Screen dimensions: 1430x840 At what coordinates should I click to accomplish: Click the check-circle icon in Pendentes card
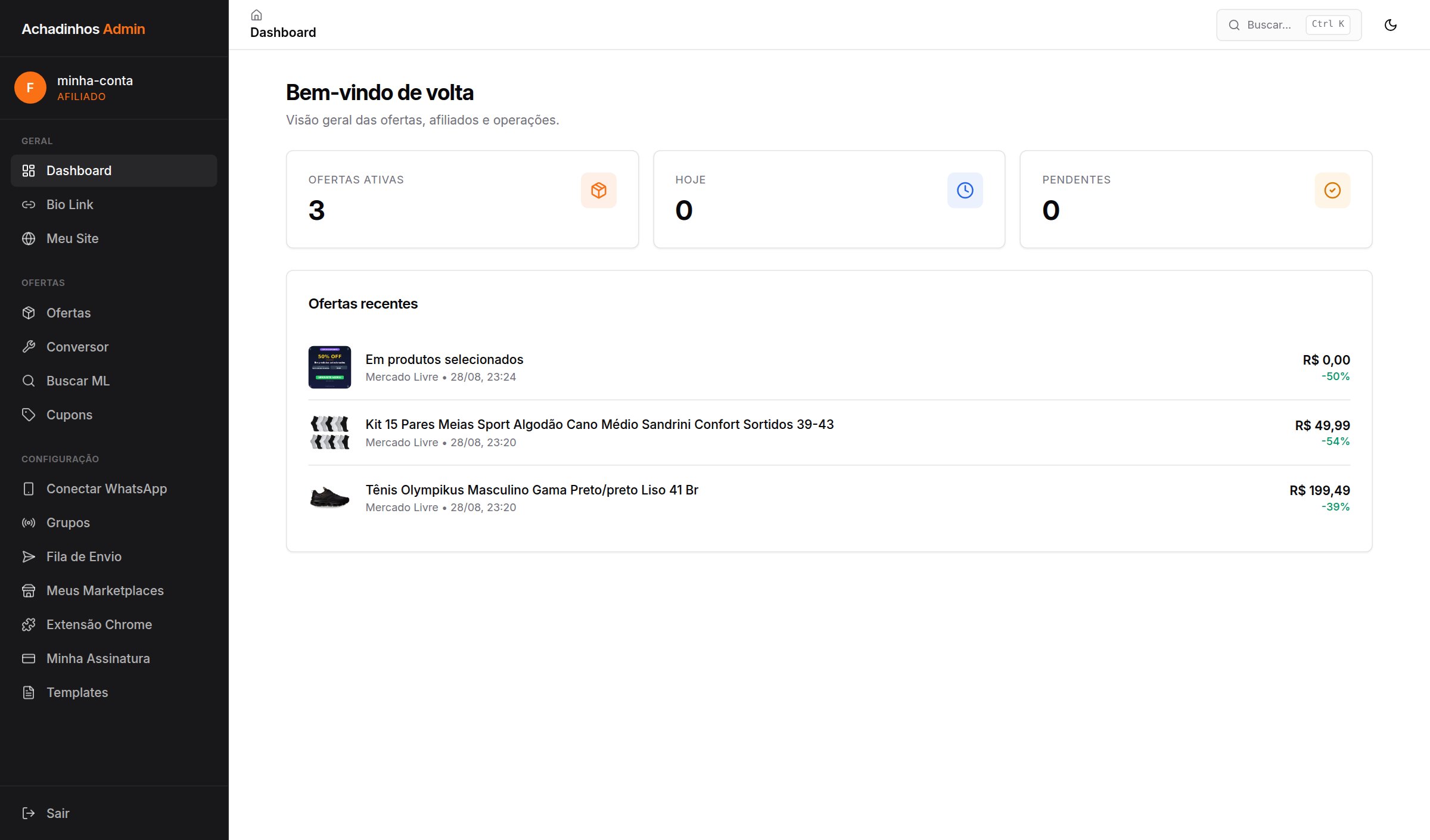[x=1332, y=190]
